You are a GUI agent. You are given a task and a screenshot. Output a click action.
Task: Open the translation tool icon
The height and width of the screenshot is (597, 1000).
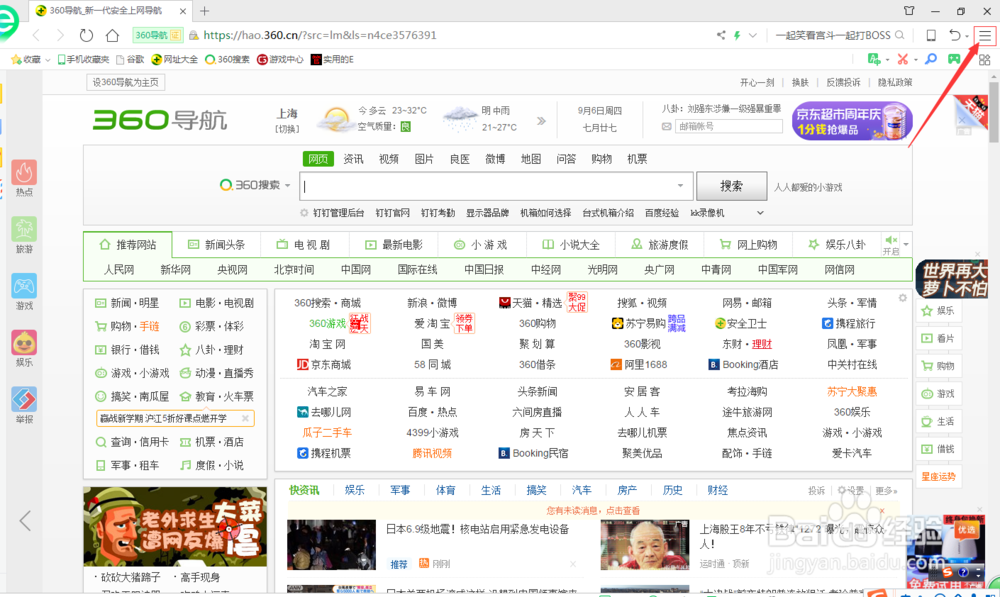point(872,59)
